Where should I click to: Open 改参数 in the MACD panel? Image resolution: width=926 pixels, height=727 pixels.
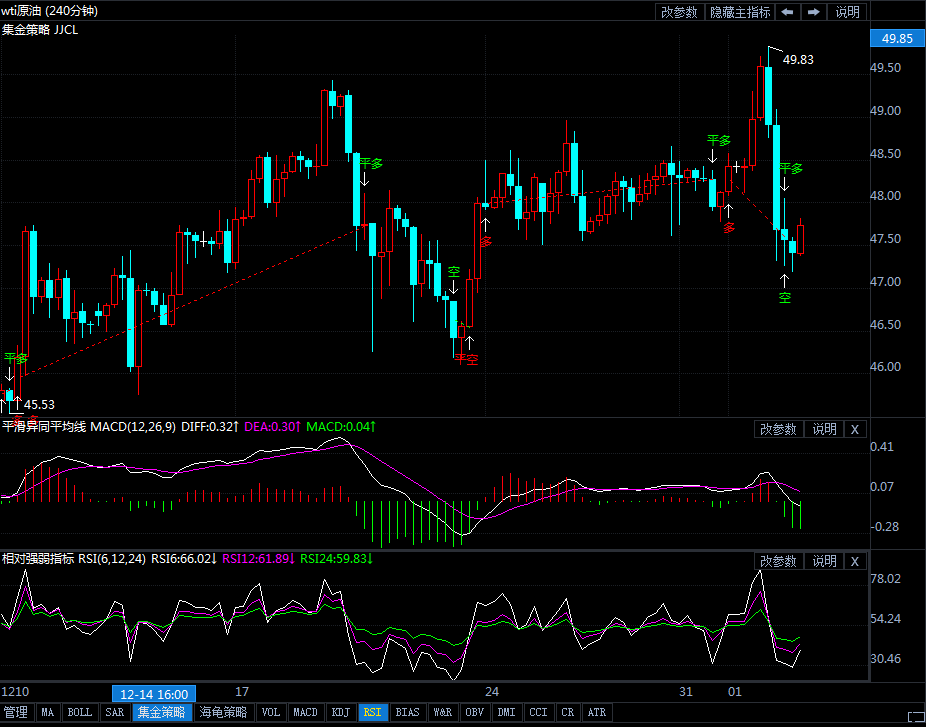(778, 429)
